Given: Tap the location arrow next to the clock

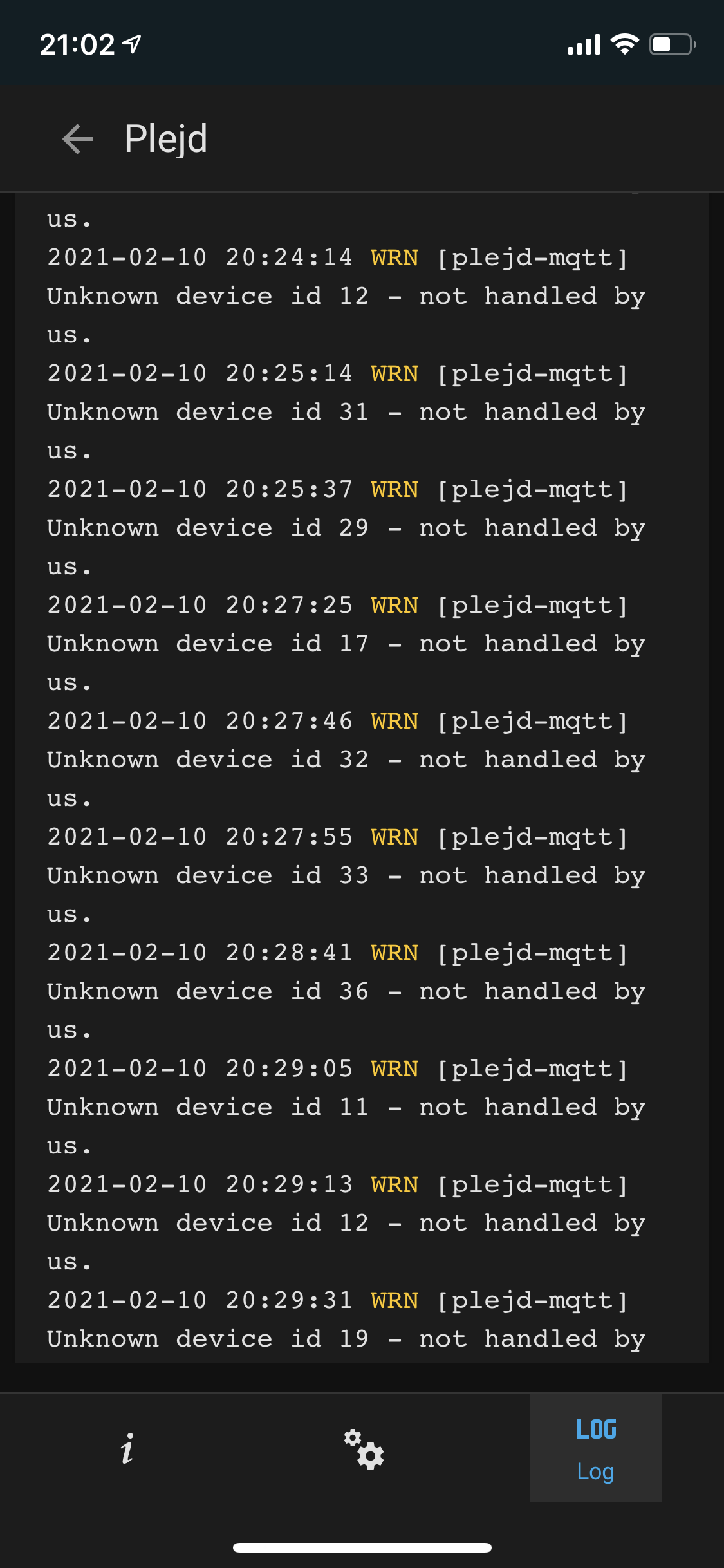Looking at the screenshot, I should pos(130,42).
